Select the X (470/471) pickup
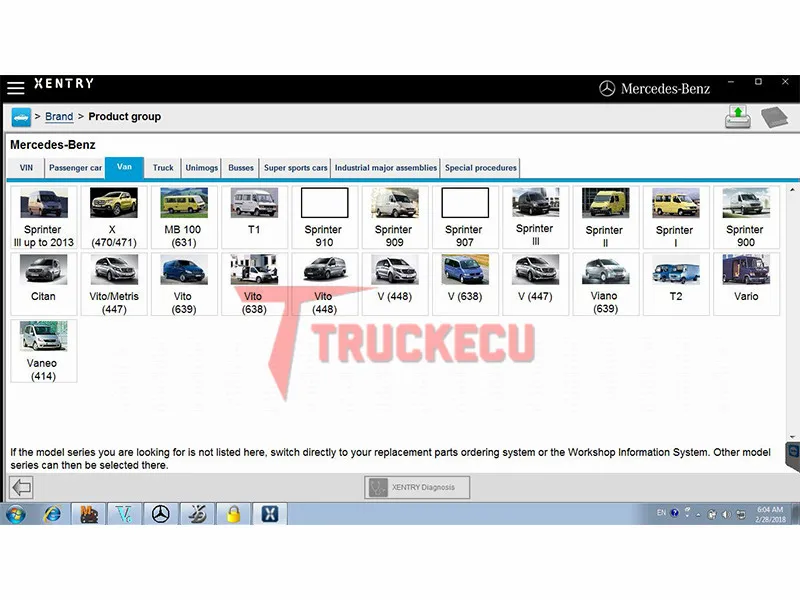This screenshot has height=600, width=800. pyautogui.click(x=114, y=217)
